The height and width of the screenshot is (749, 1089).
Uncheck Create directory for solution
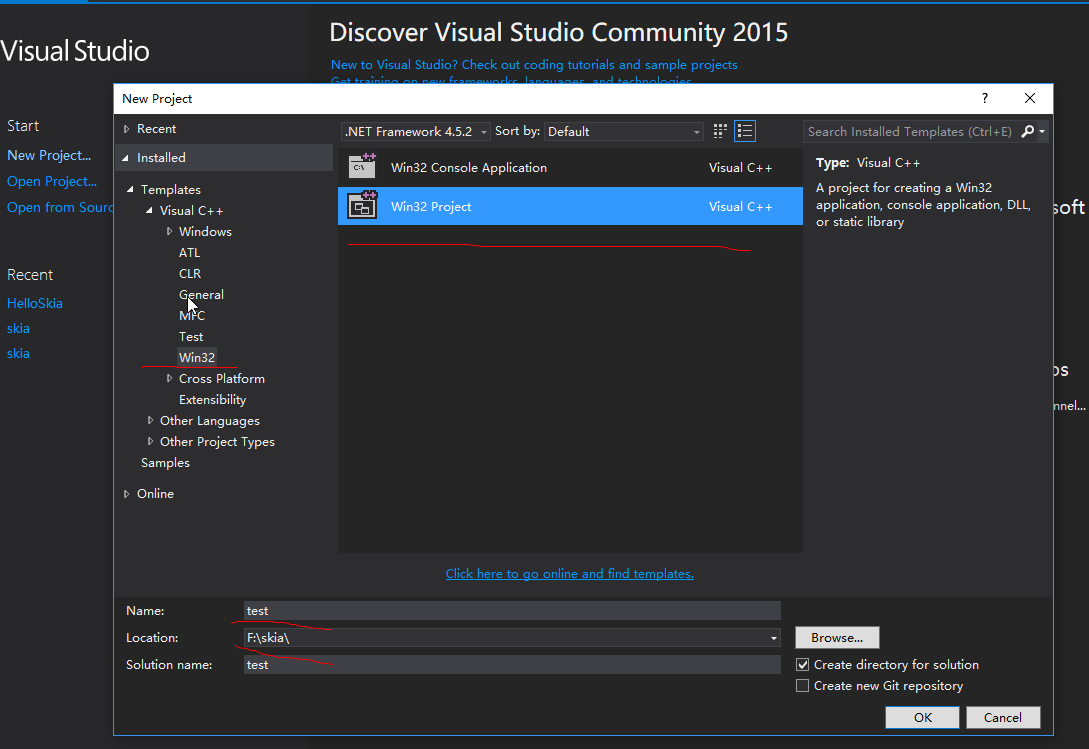pos(802,665)
